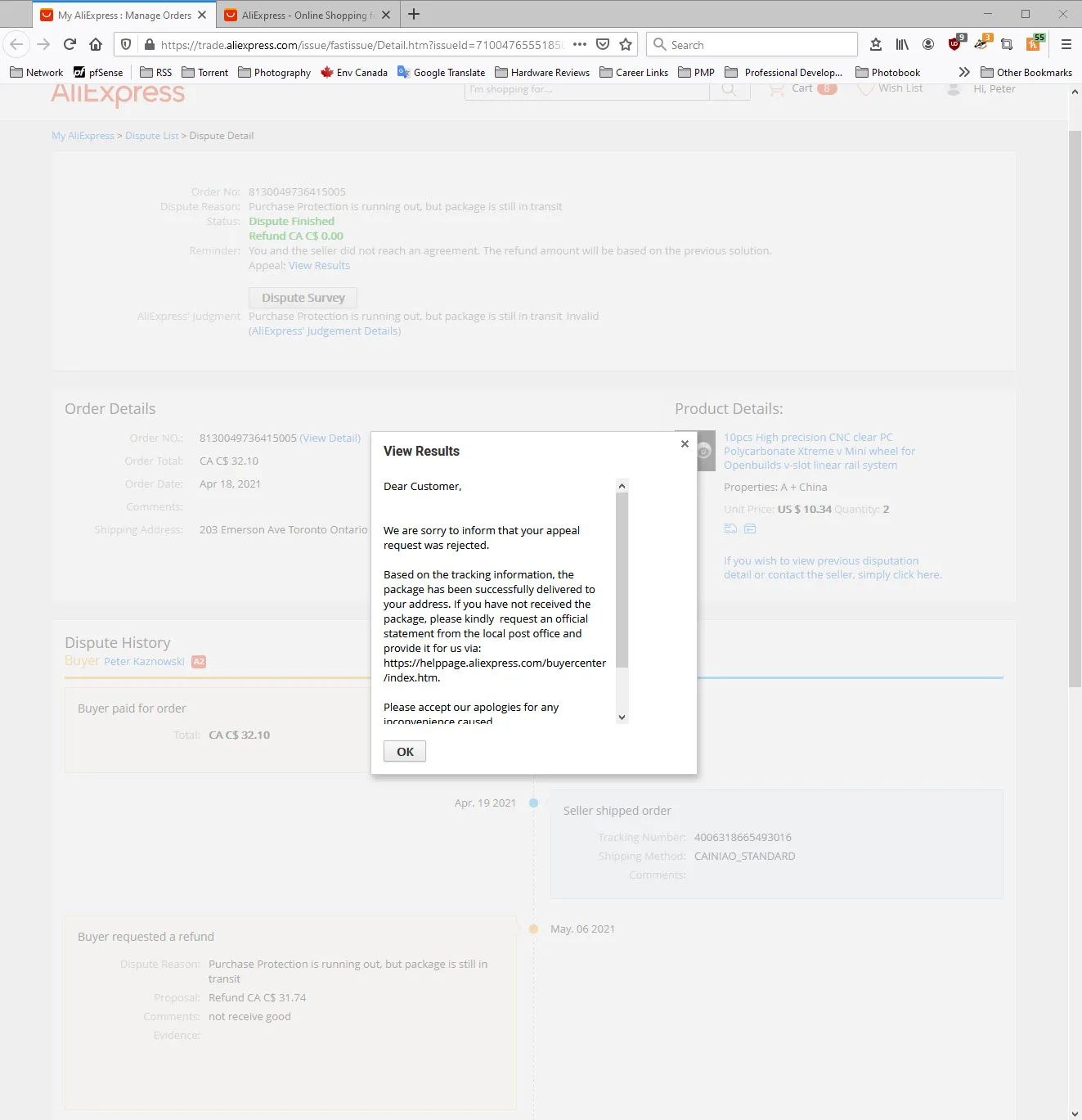1082x1120 pixels.
Task: Open the Torrent bookmarks folder
Action: (205, 72)
